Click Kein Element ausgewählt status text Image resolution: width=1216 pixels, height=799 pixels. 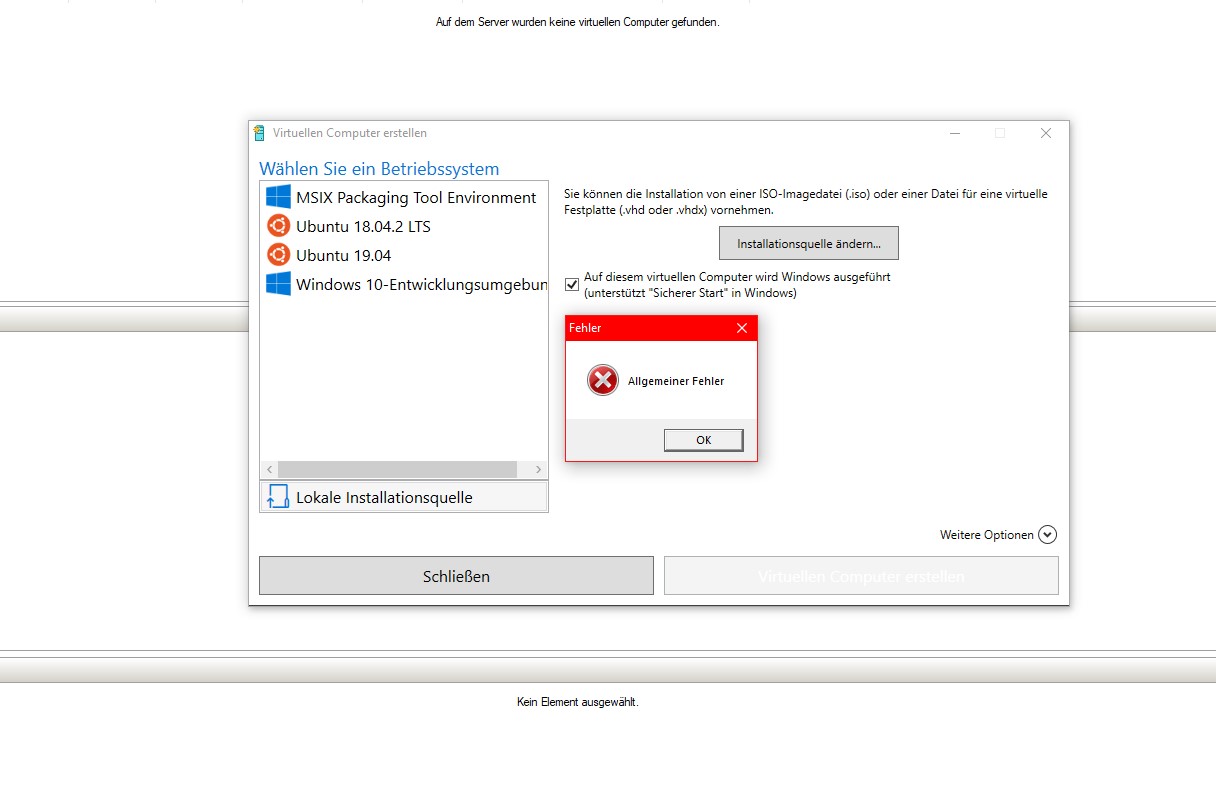point(577,702)
